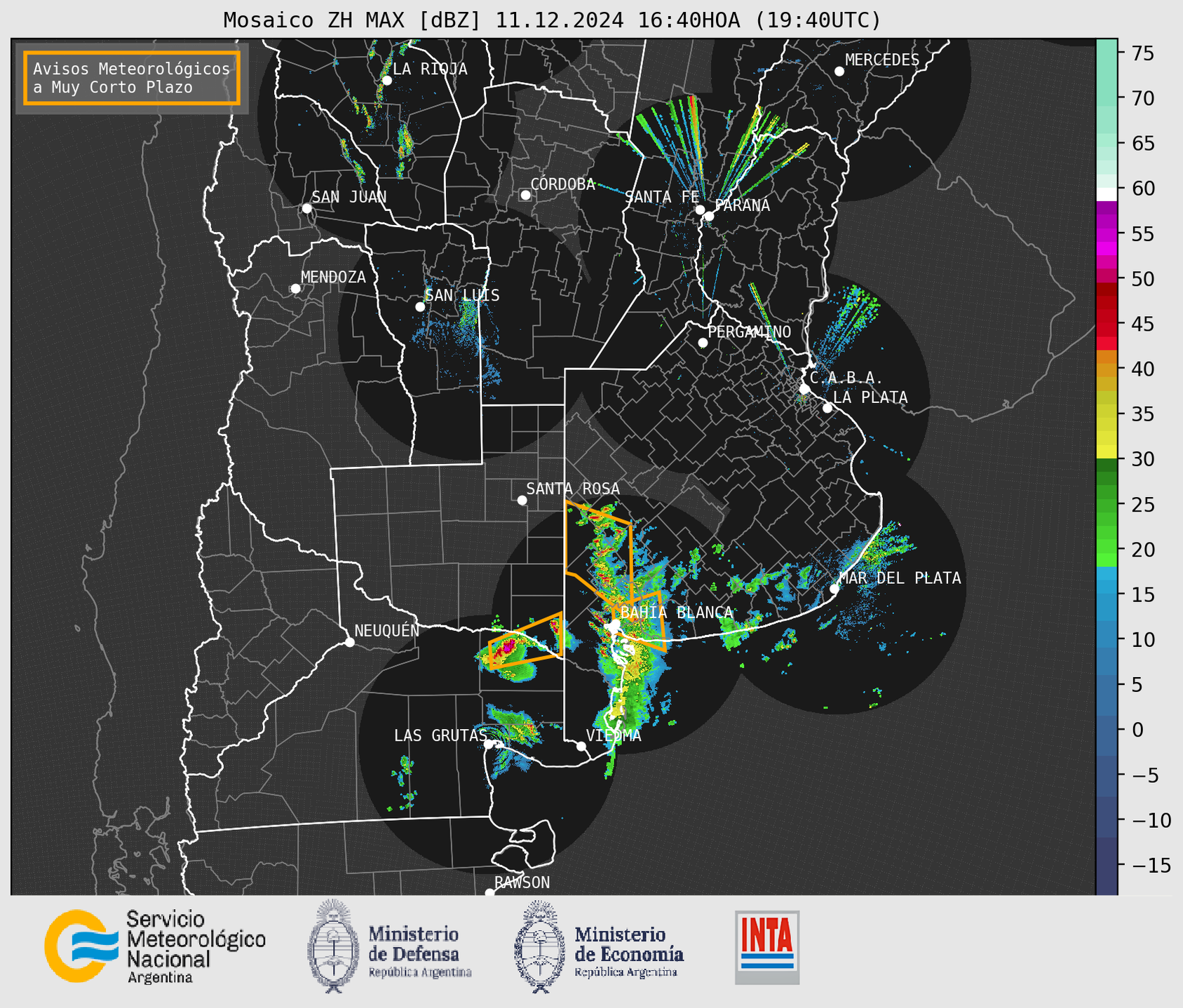Click the Ministerio de Defensa emblem

coord(334,946)
